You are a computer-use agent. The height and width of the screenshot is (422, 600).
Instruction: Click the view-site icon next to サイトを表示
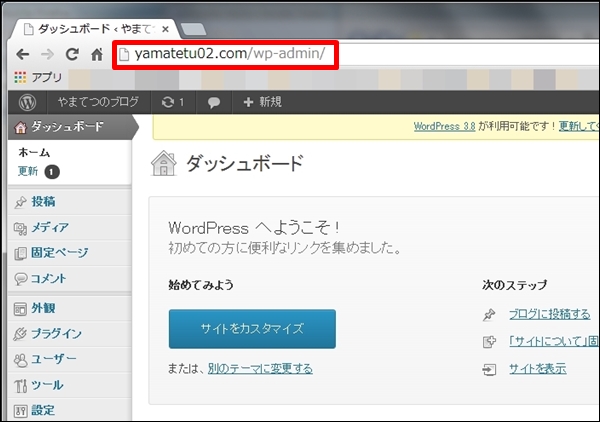click(x=489, y=369)
